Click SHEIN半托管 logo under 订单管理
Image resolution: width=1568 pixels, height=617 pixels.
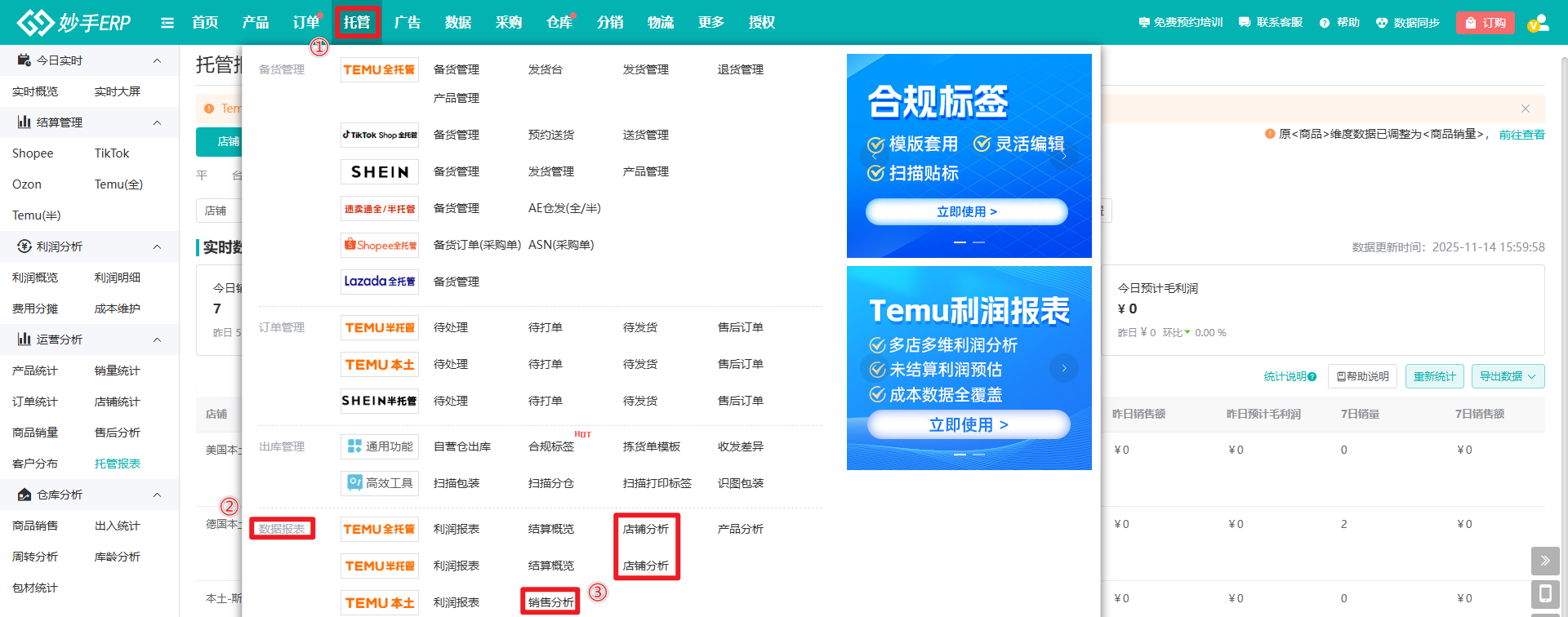[380, 401]
